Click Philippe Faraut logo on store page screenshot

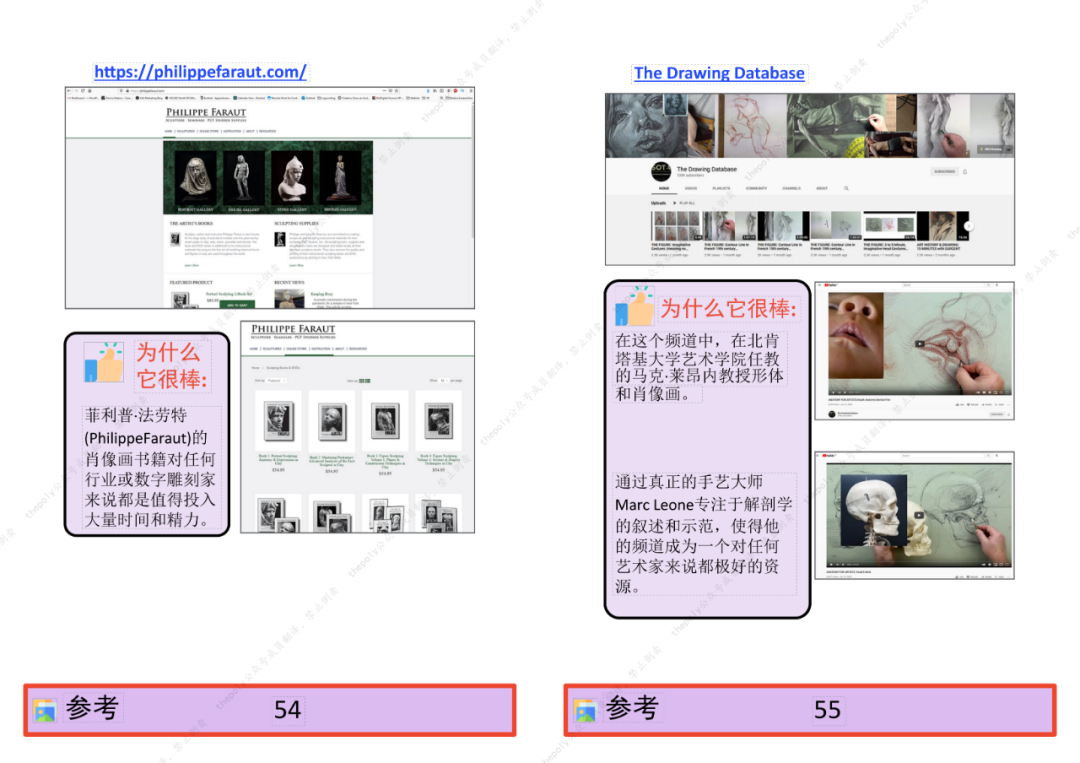pyautogui.click(x=293, y=331)
